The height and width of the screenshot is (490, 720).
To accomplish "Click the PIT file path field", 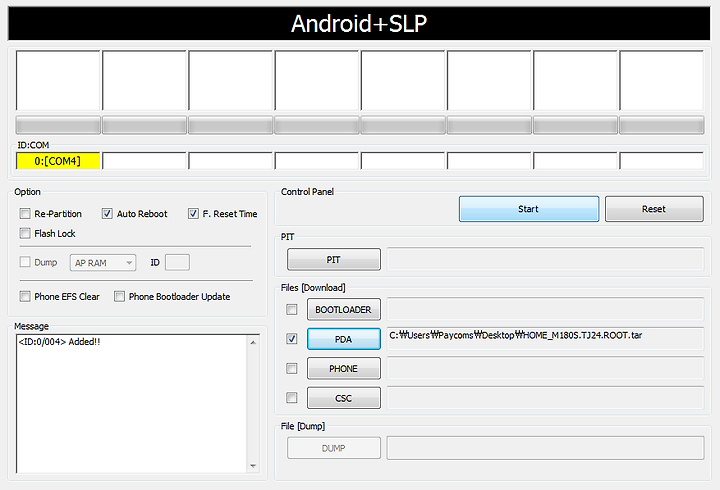I will 546,259.
